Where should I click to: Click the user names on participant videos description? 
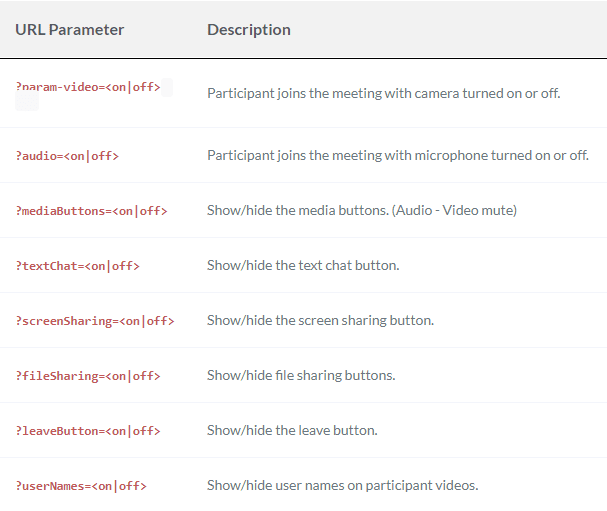point(343,485)
